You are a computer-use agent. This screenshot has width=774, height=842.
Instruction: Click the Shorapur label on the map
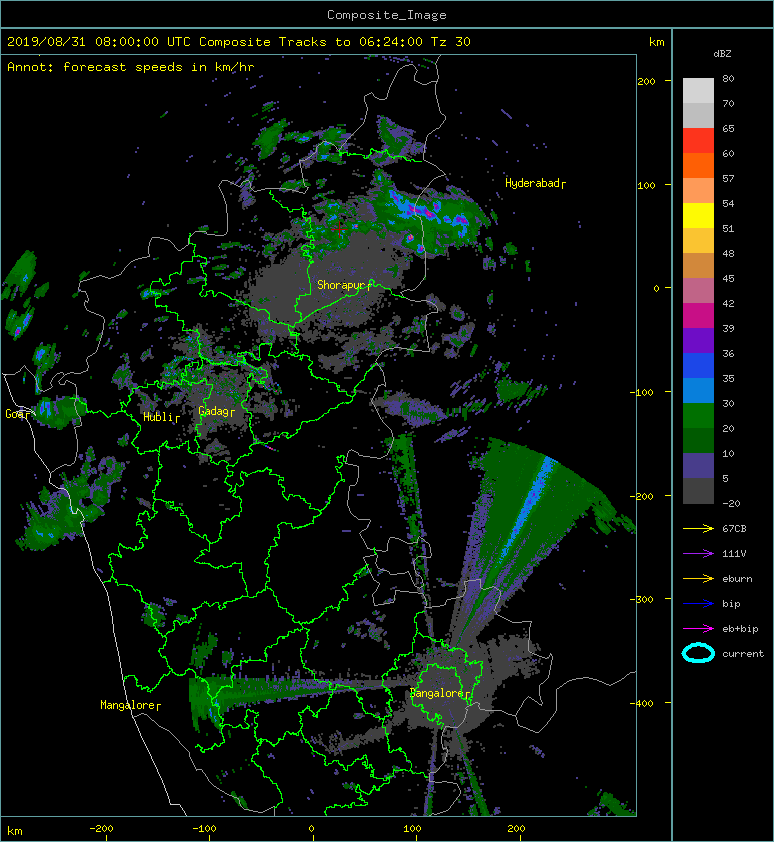[x=344, y=285]
